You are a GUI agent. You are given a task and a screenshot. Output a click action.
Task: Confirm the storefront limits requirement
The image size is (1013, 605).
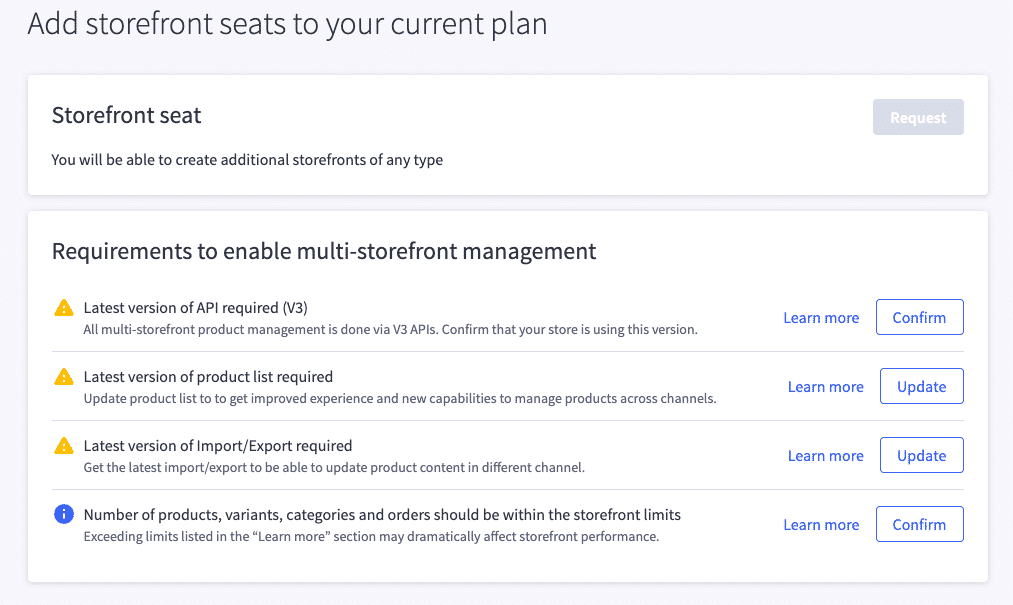919,525
